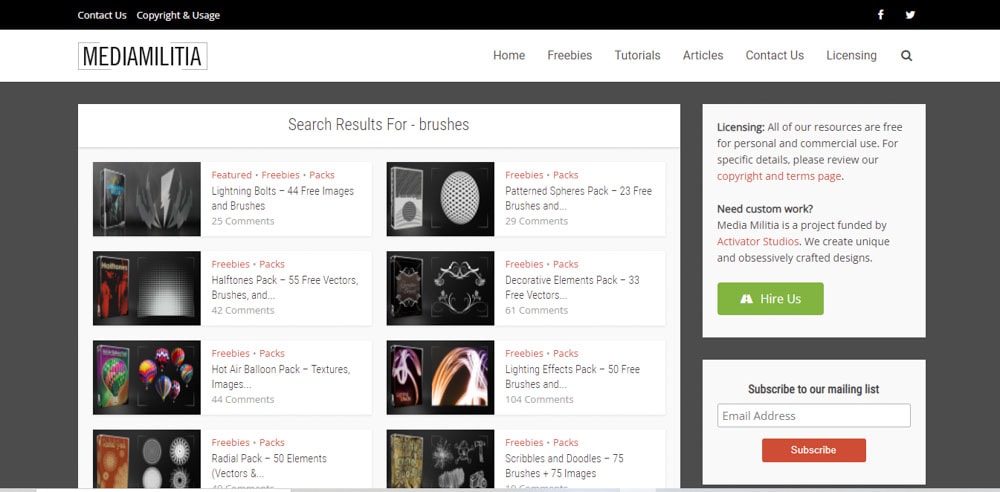Viewport: 1000px width, 492px height.
Task: Open the Tutorials navigation menu item
Action: [x=637, y=56]
